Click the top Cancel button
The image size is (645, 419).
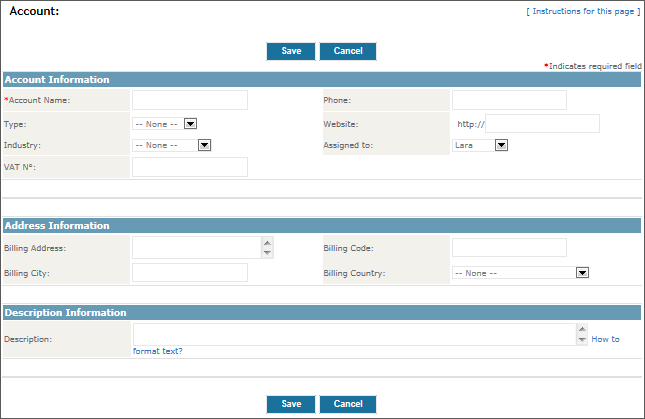[347, 51]
